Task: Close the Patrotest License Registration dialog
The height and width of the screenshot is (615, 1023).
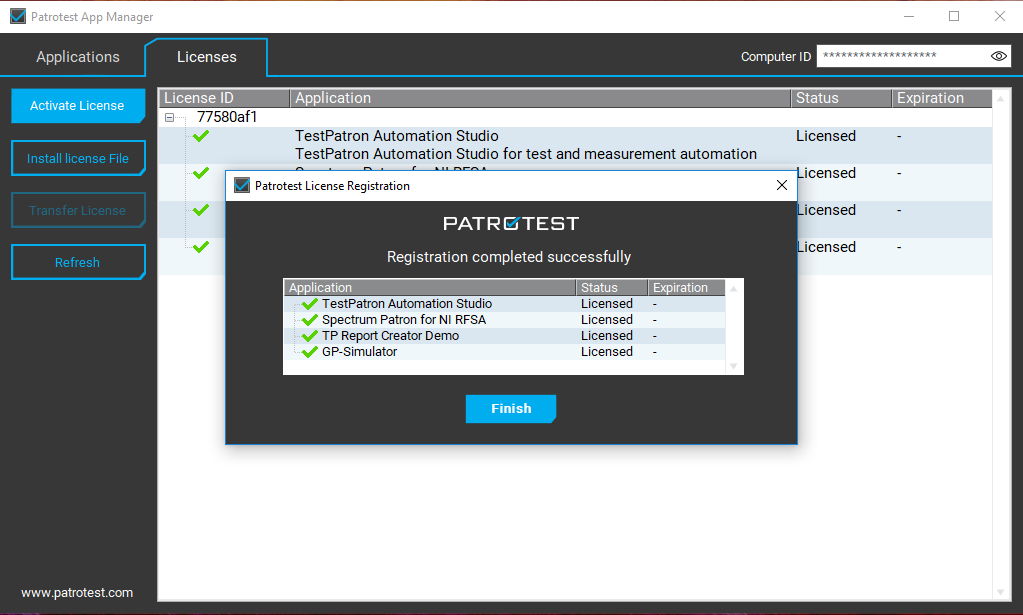Action: tap(782, 185)
